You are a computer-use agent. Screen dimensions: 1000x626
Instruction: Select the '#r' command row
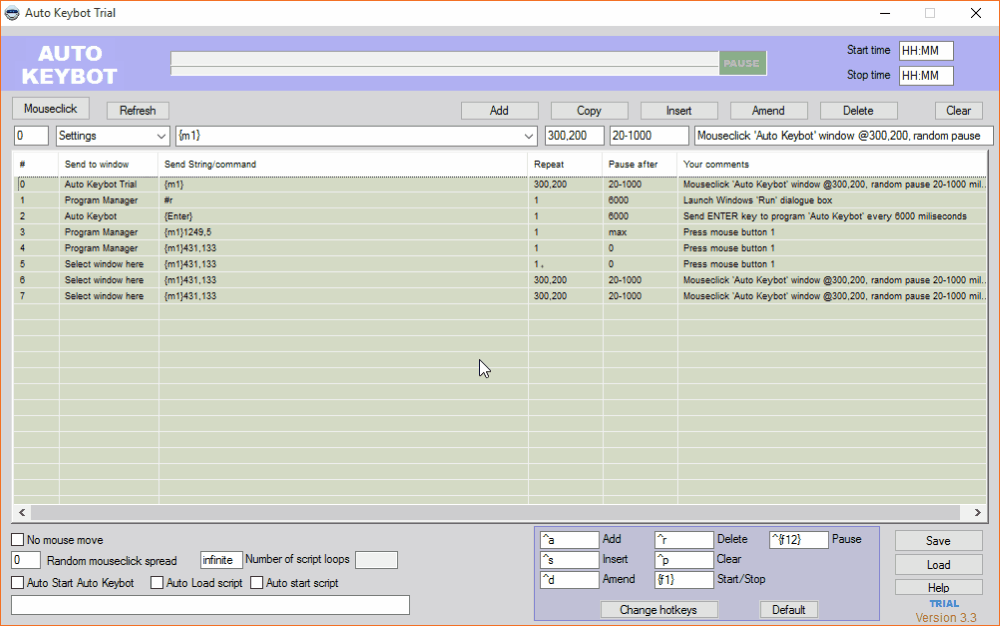pyautogui.click(x=500, y=200)
